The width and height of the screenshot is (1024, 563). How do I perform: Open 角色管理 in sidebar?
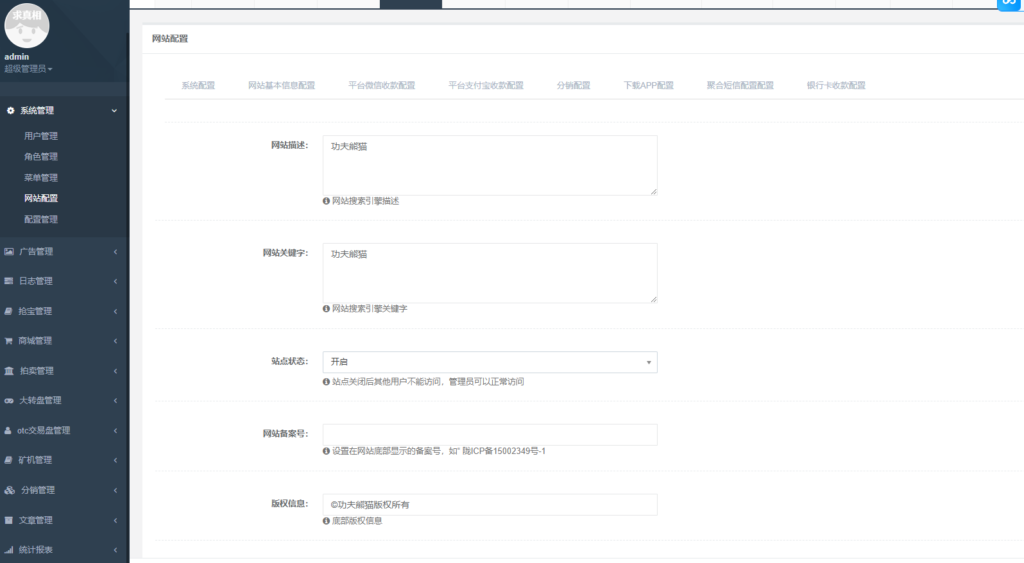40,157
